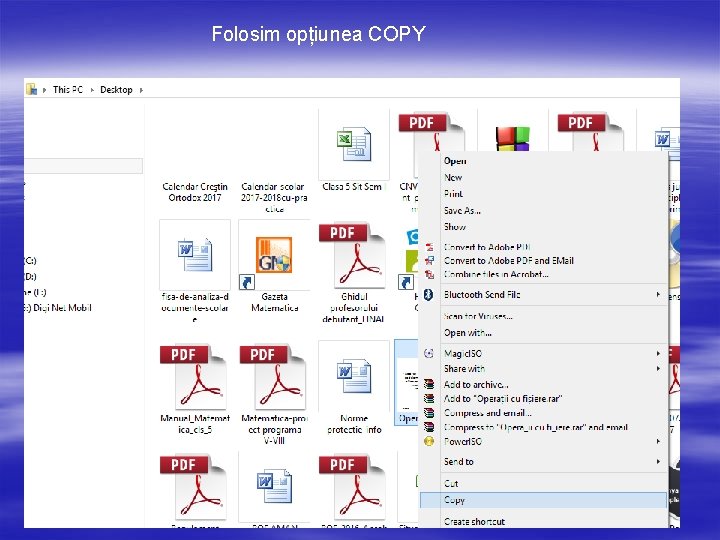Click Desktop in the address bar
Viewport: 720px width, 540px height.
(116, 90)
